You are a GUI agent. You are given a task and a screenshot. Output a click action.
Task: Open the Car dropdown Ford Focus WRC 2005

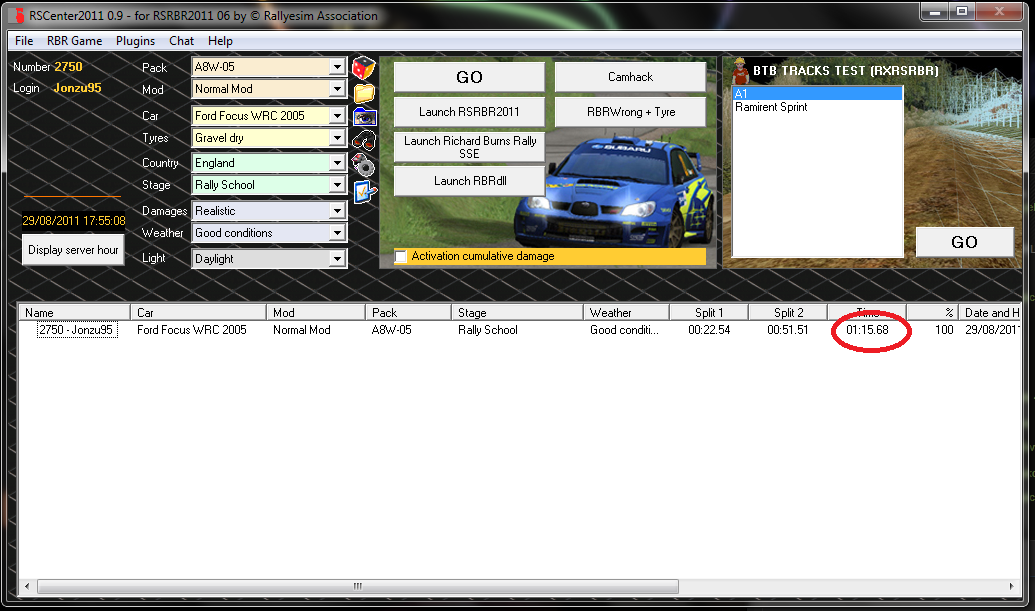337,115
